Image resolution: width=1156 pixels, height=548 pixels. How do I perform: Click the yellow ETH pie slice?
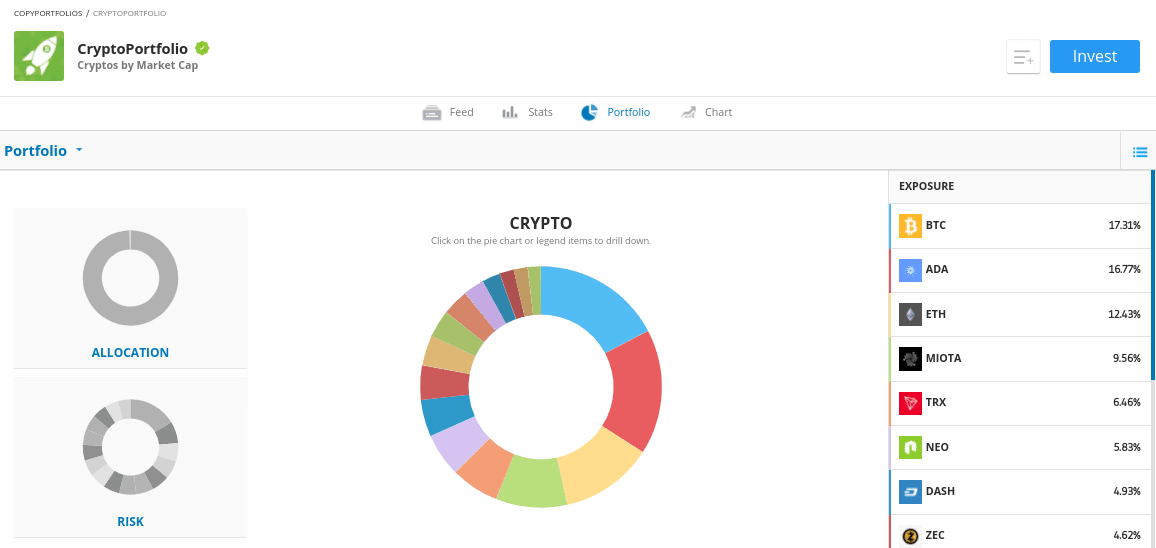coord(597,469)
